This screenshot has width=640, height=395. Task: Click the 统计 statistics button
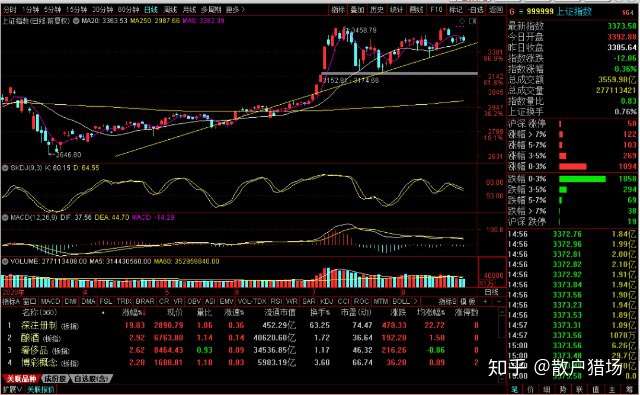[x=396, y=9]
